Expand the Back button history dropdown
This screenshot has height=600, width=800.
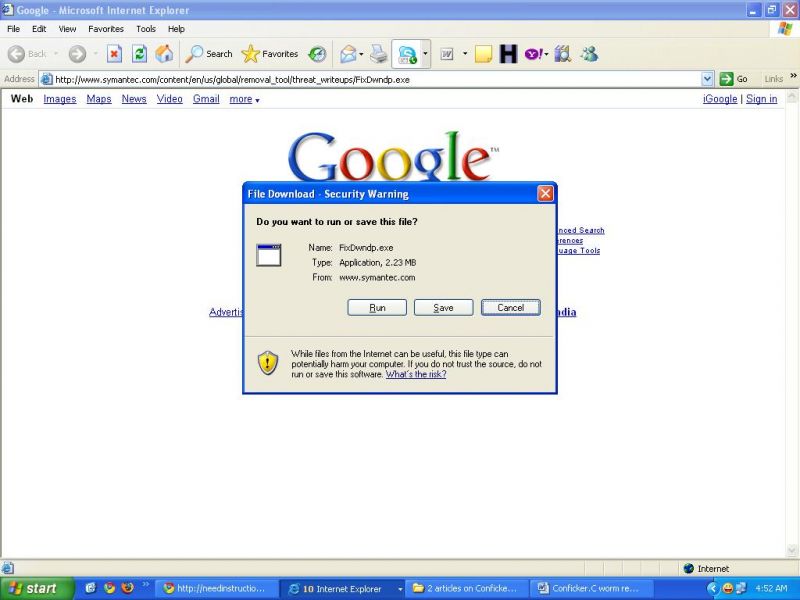(56, 54)
